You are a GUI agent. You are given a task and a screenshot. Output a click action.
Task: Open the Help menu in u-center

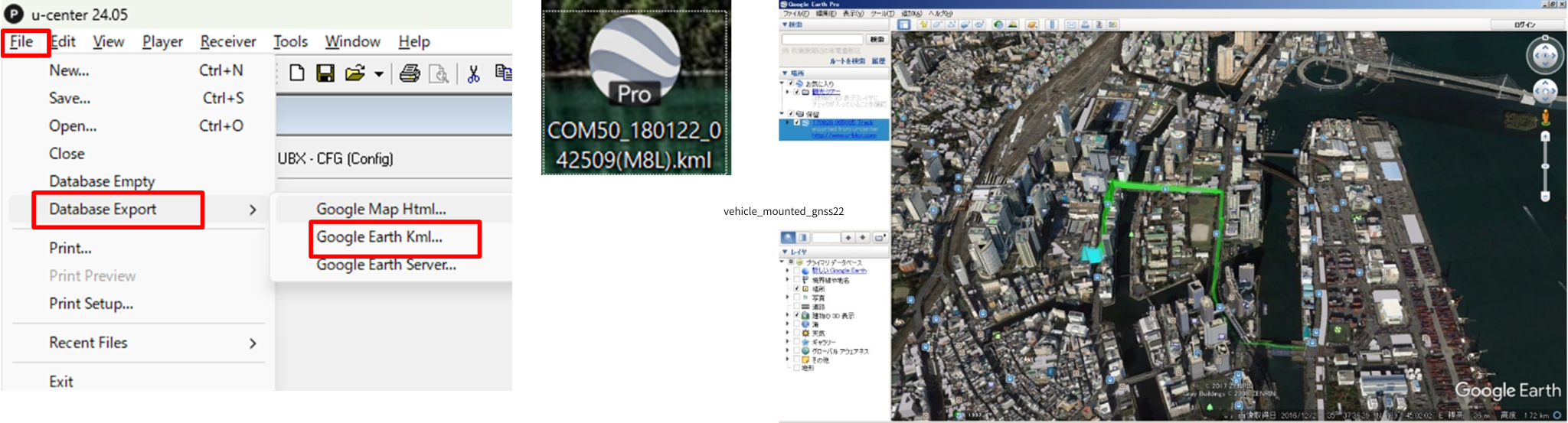[414, 41]
